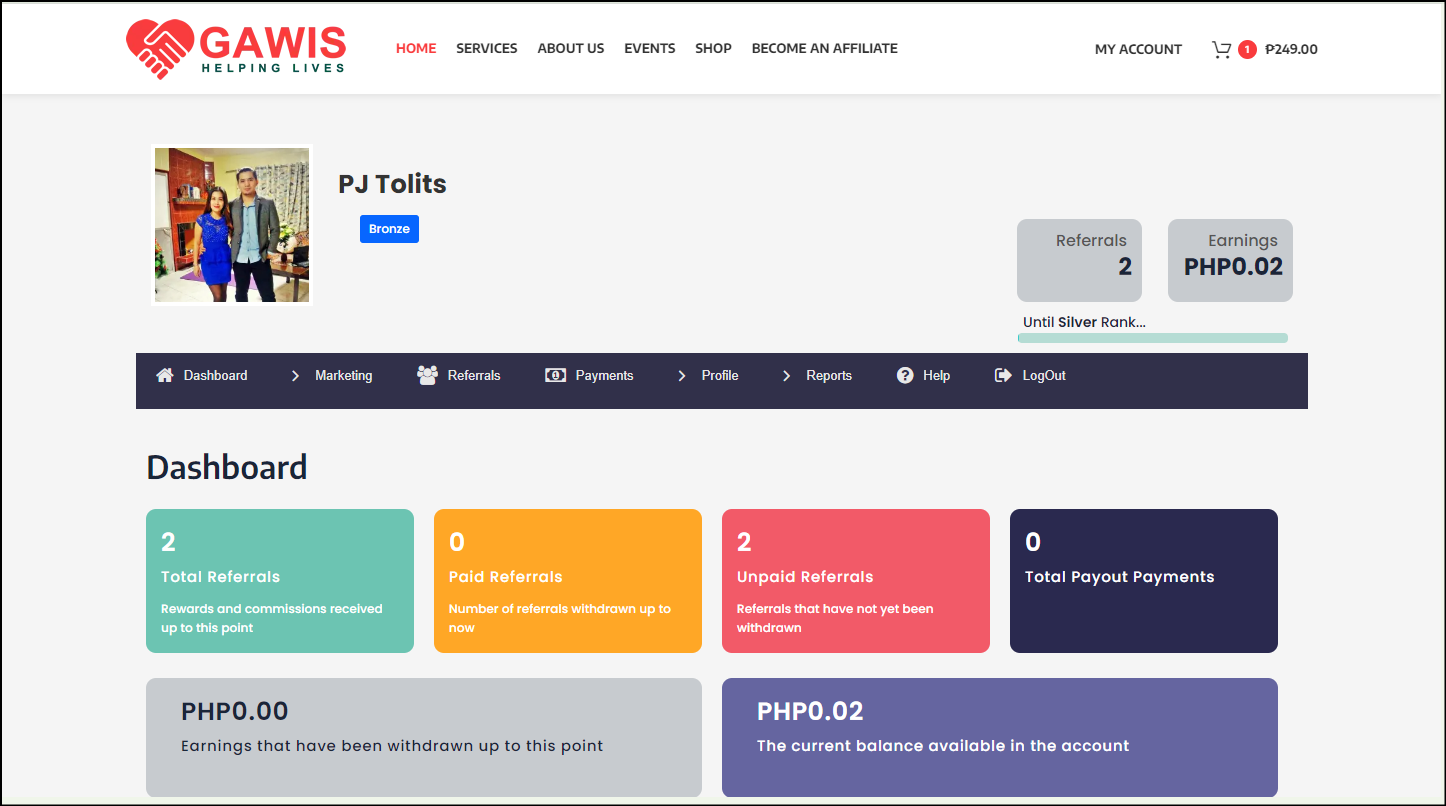This screenshot has height=806, width=1446.
Task: Click the GAWIS heart logo
Action: pyautogui.click(x=160, y=49)
